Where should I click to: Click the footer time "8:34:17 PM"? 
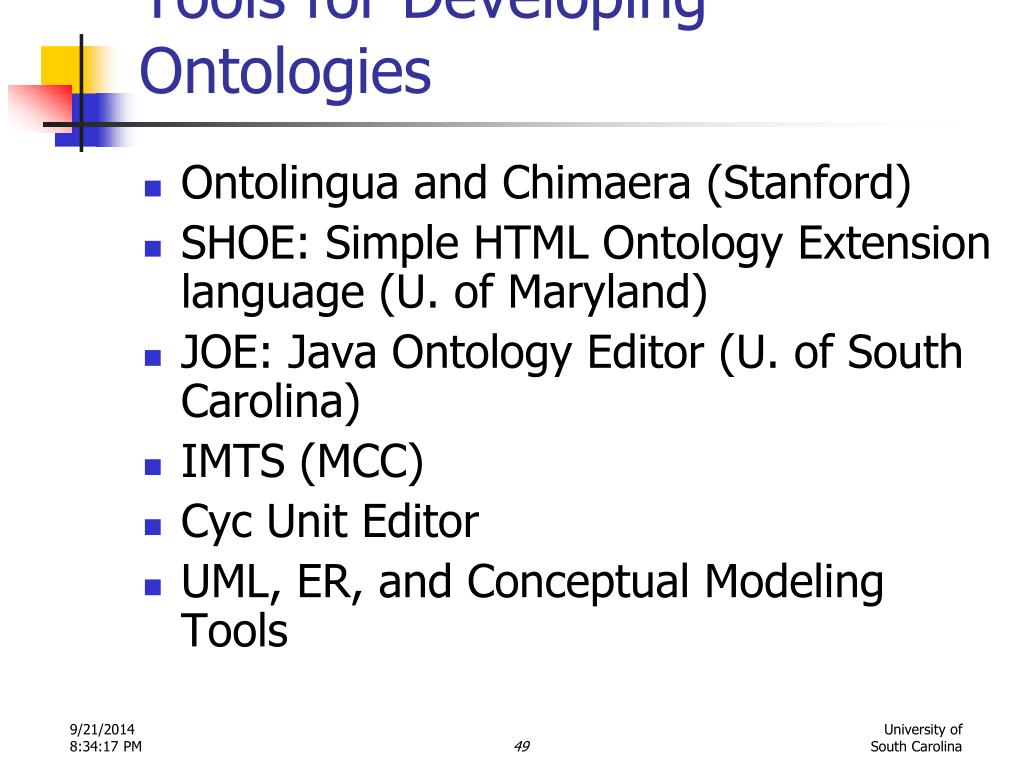click(105, 746)
